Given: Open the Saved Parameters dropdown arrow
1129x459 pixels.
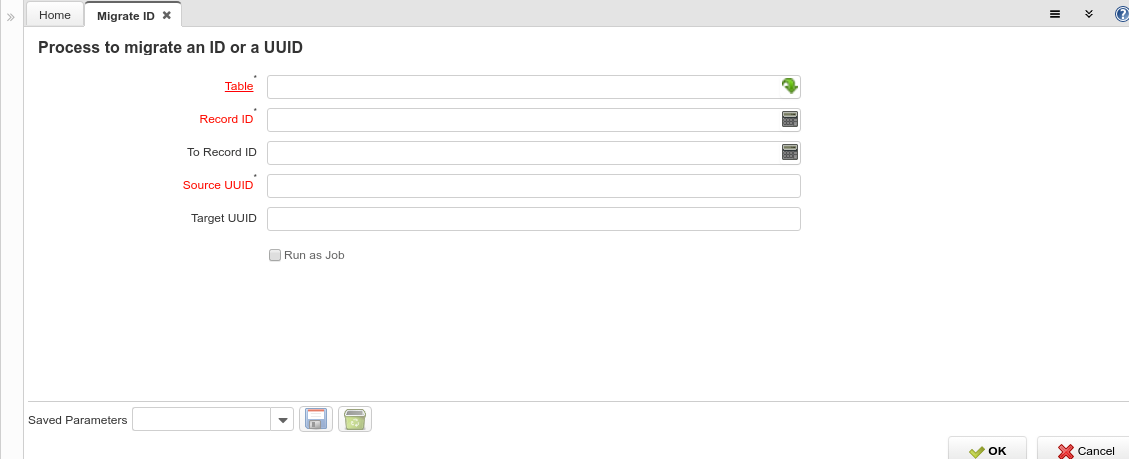Looking at the screenshot, I should 282,419.
